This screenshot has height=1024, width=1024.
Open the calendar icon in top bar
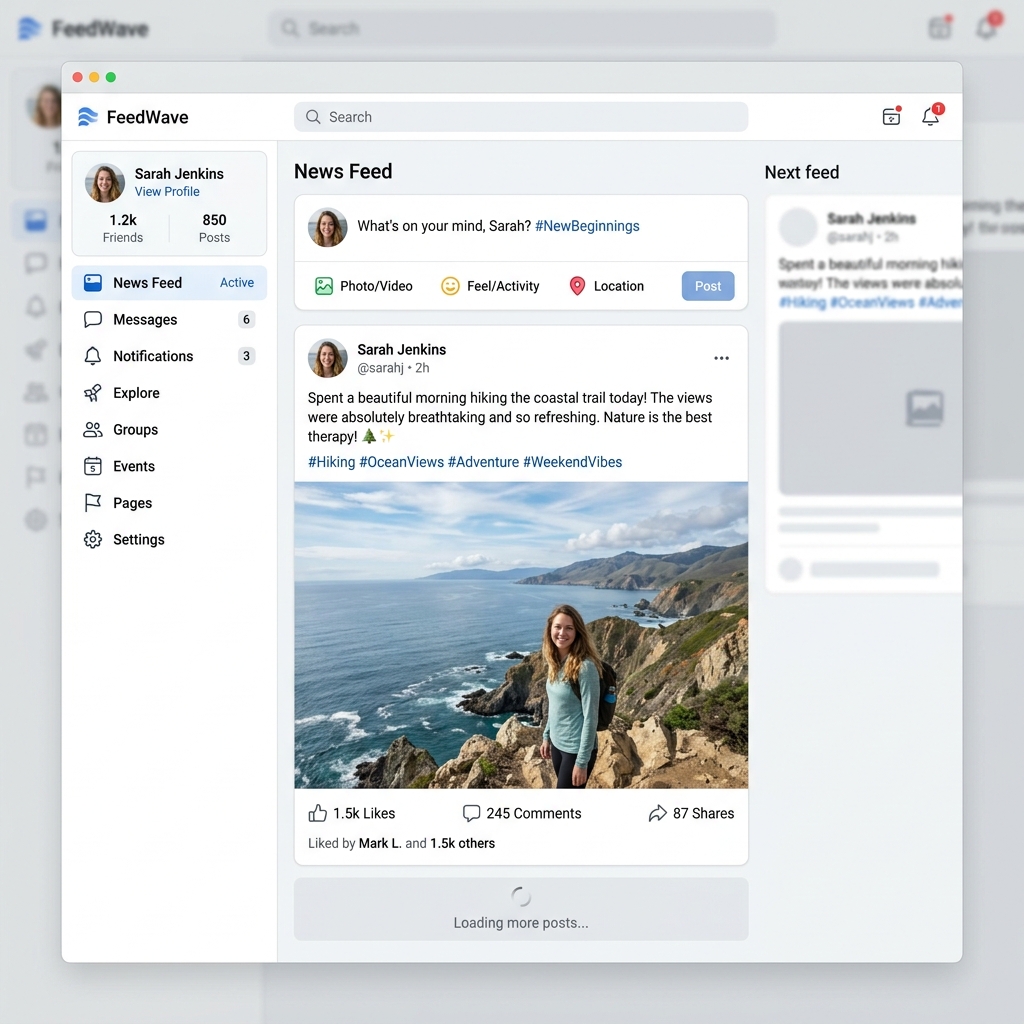891,116
